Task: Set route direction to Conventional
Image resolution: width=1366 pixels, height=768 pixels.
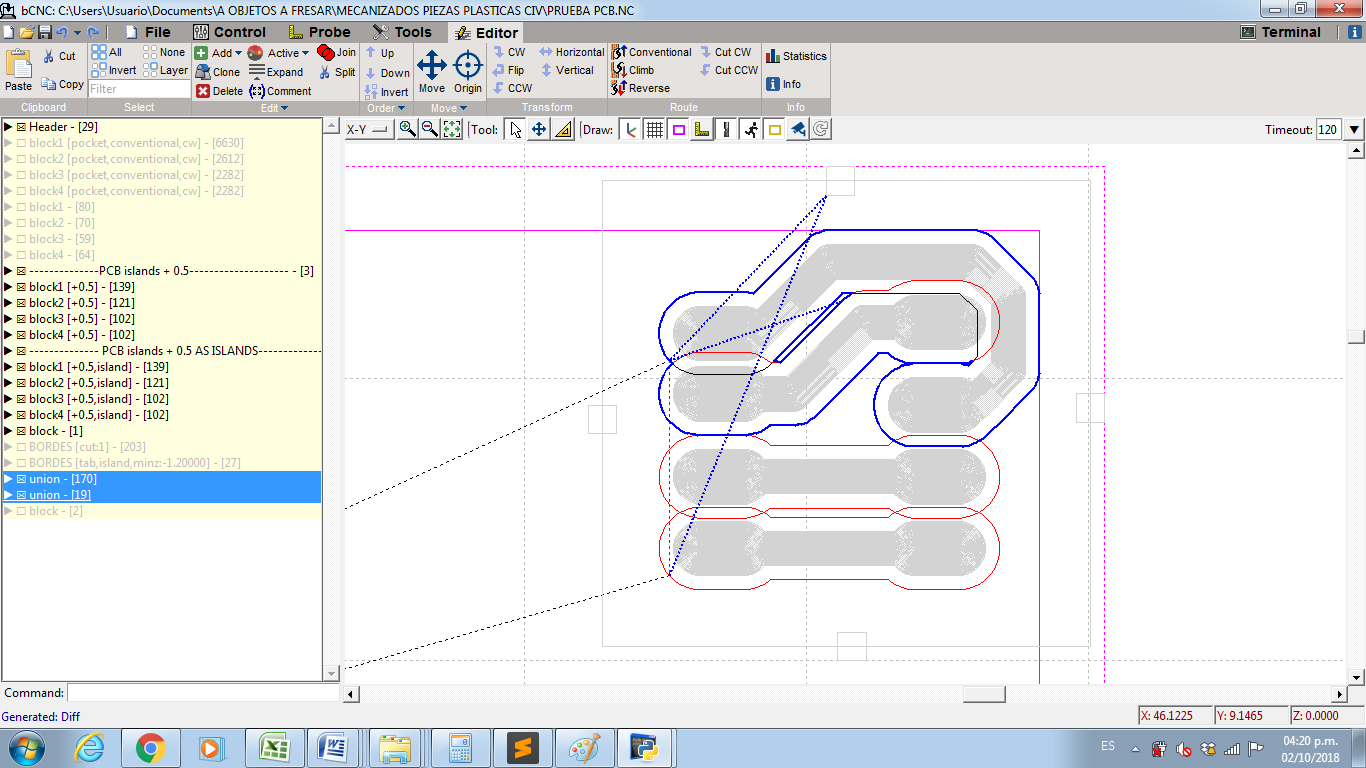Action: (x=652, y=52)
